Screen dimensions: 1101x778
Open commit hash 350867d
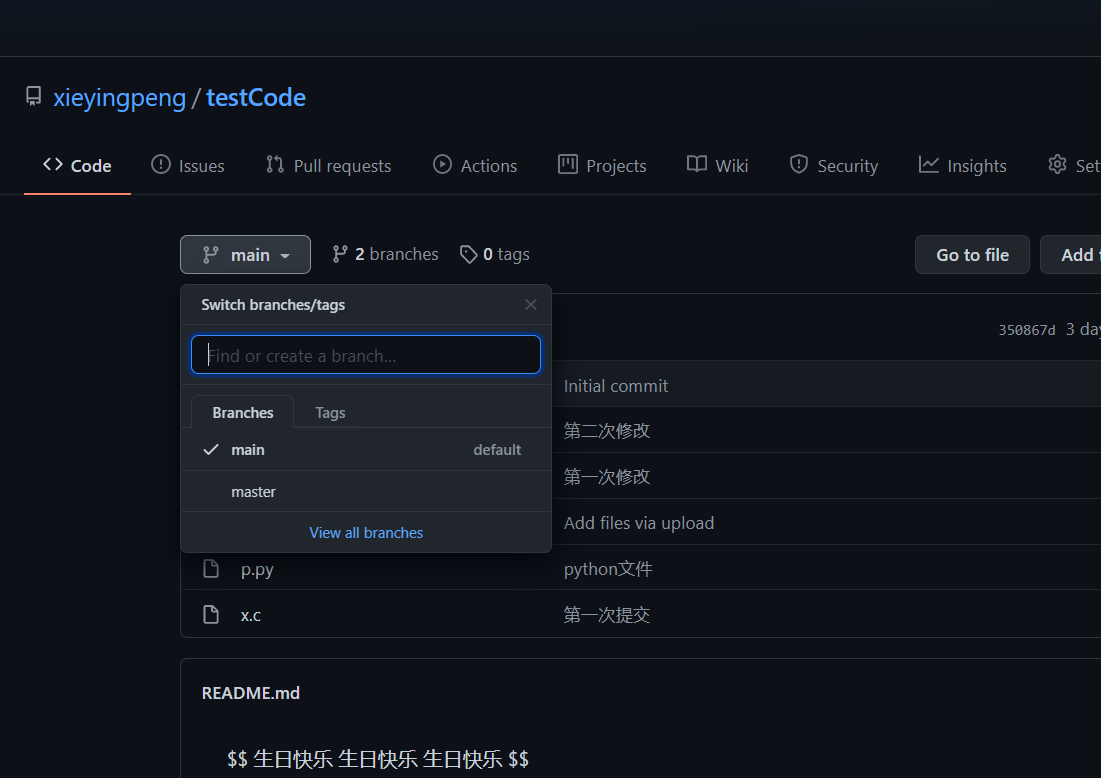1027,330
